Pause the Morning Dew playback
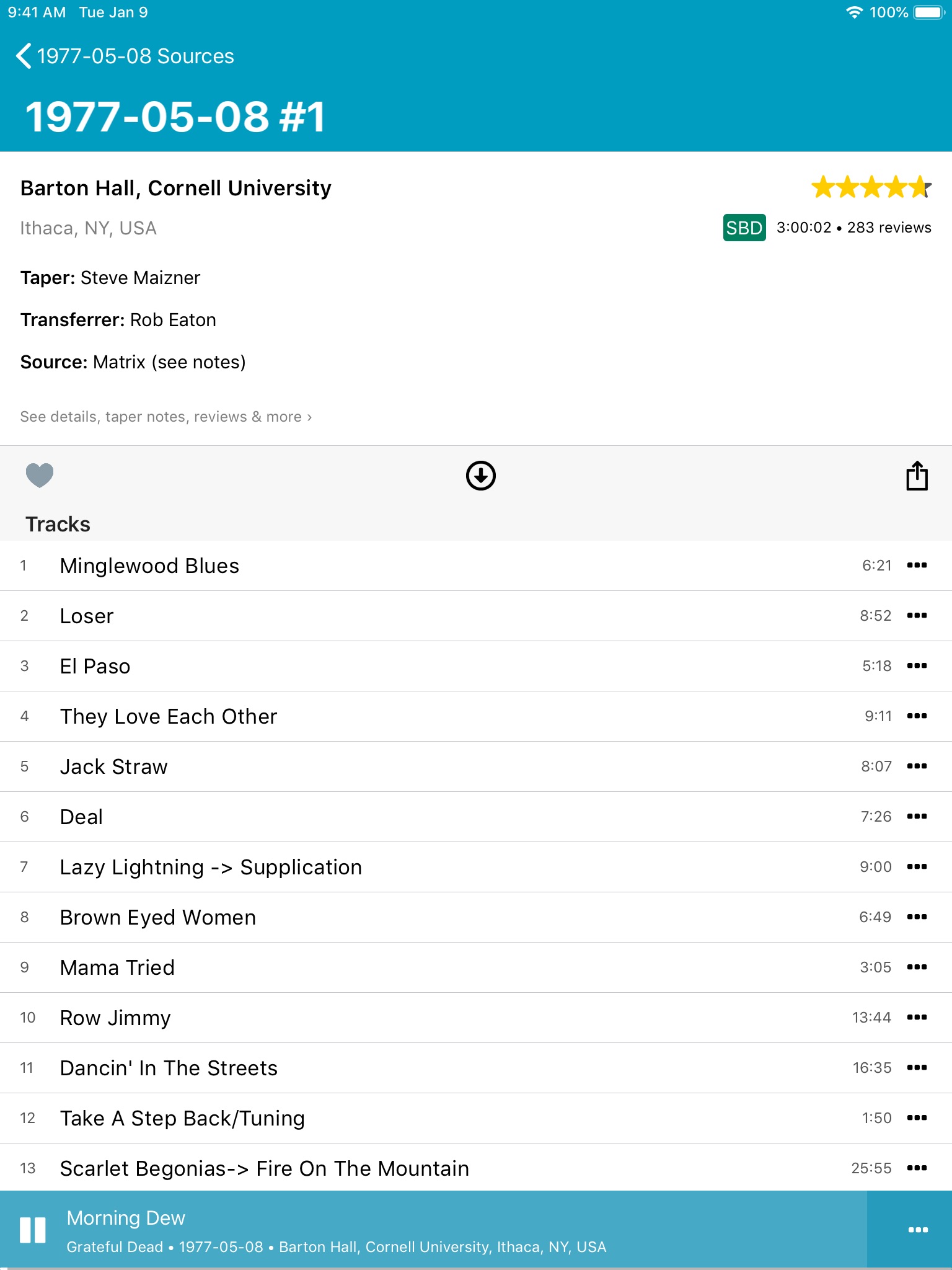The width and height of the screenshot is (952, 1270). tap(33, 1230)
